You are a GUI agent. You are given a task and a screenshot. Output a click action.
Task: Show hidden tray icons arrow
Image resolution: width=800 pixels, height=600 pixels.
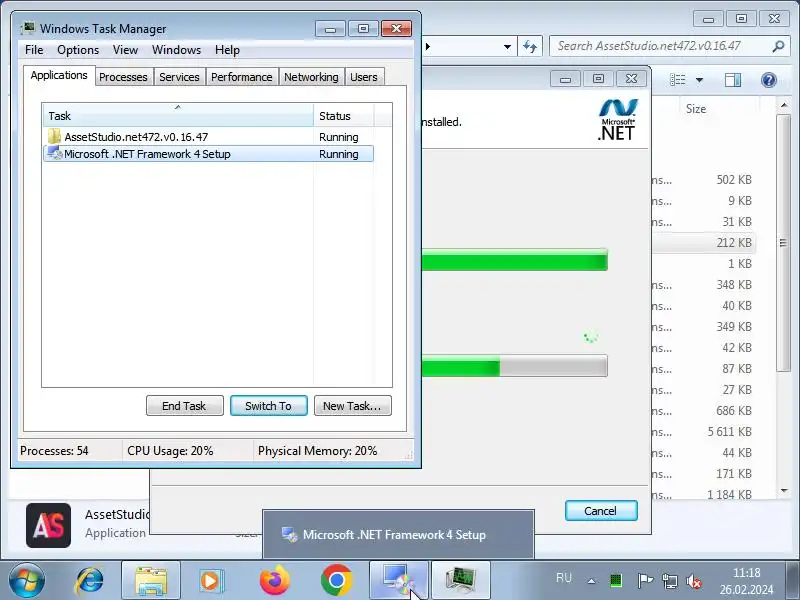[591, 581]
